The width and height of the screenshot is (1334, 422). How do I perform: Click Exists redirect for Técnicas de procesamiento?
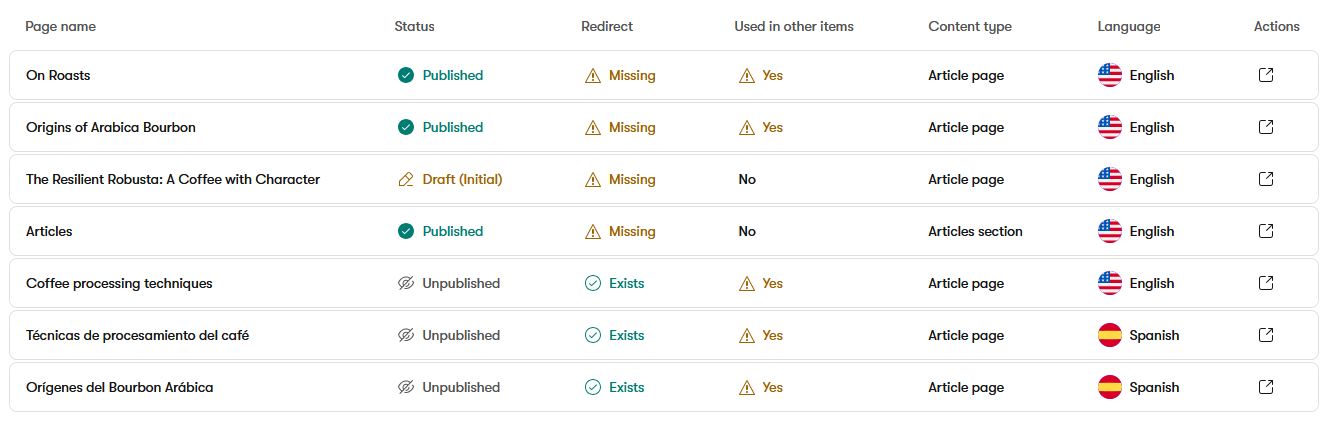[x=615, y=335]
